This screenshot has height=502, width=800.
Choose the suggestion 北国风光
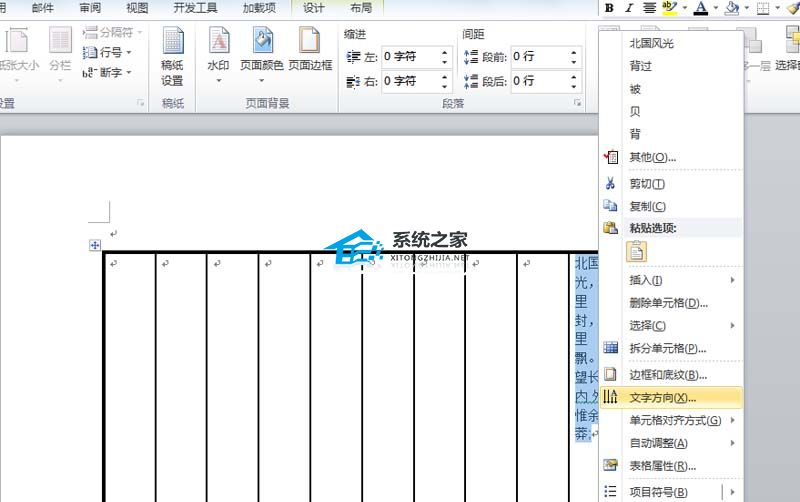652,43
